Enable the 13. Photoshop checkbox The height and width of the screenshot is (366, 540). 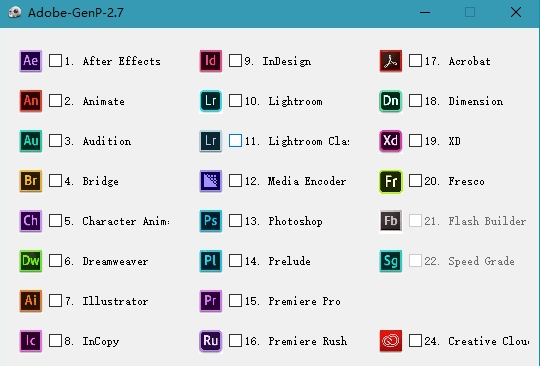pyautogui.click(x=235, y=220)
